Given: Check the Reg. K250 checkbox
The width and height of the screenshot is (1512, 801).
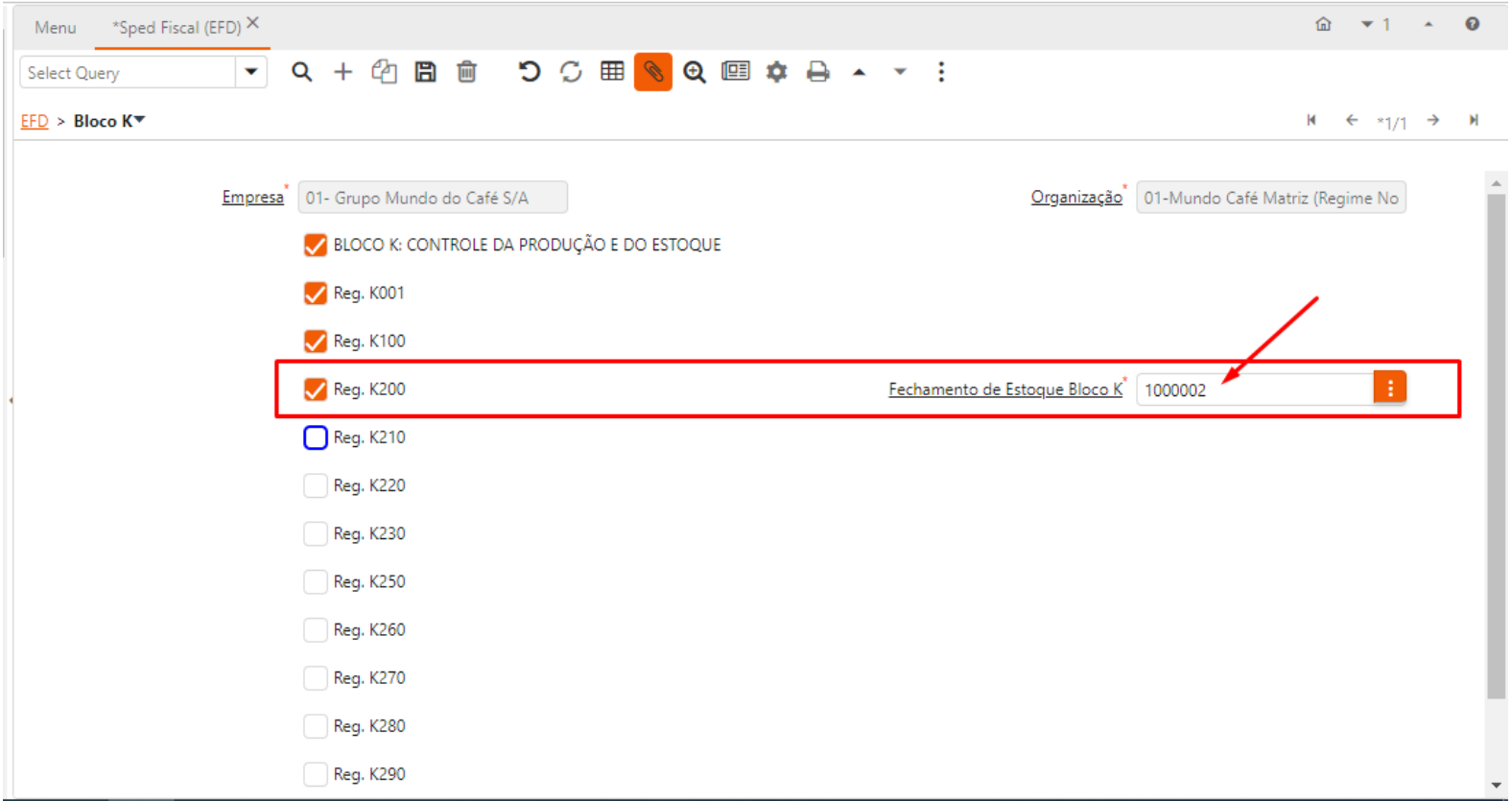Looking at the screenshot, I should point(316,582).
